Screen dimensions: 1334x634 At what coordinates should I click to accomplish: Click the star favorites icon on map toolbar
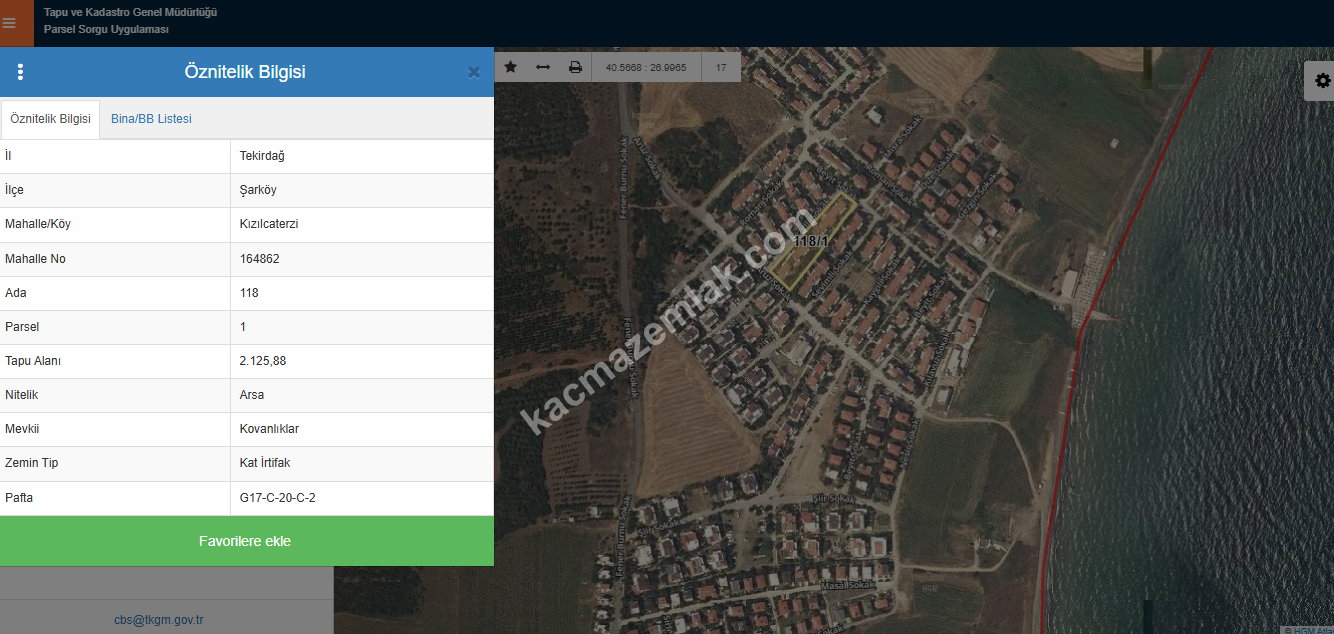[510, 67]
